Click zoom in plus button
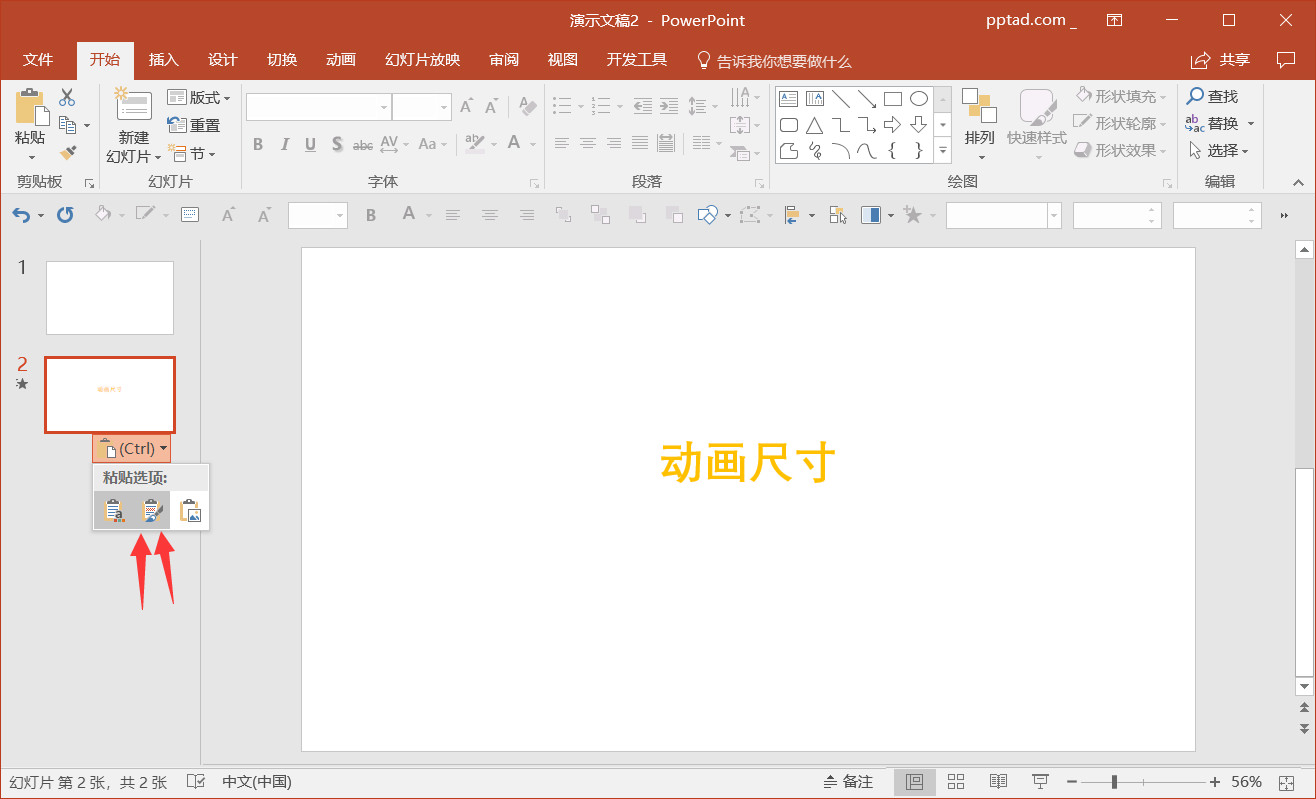Viewport: 1316px width, 799px height. (1215, 782)
